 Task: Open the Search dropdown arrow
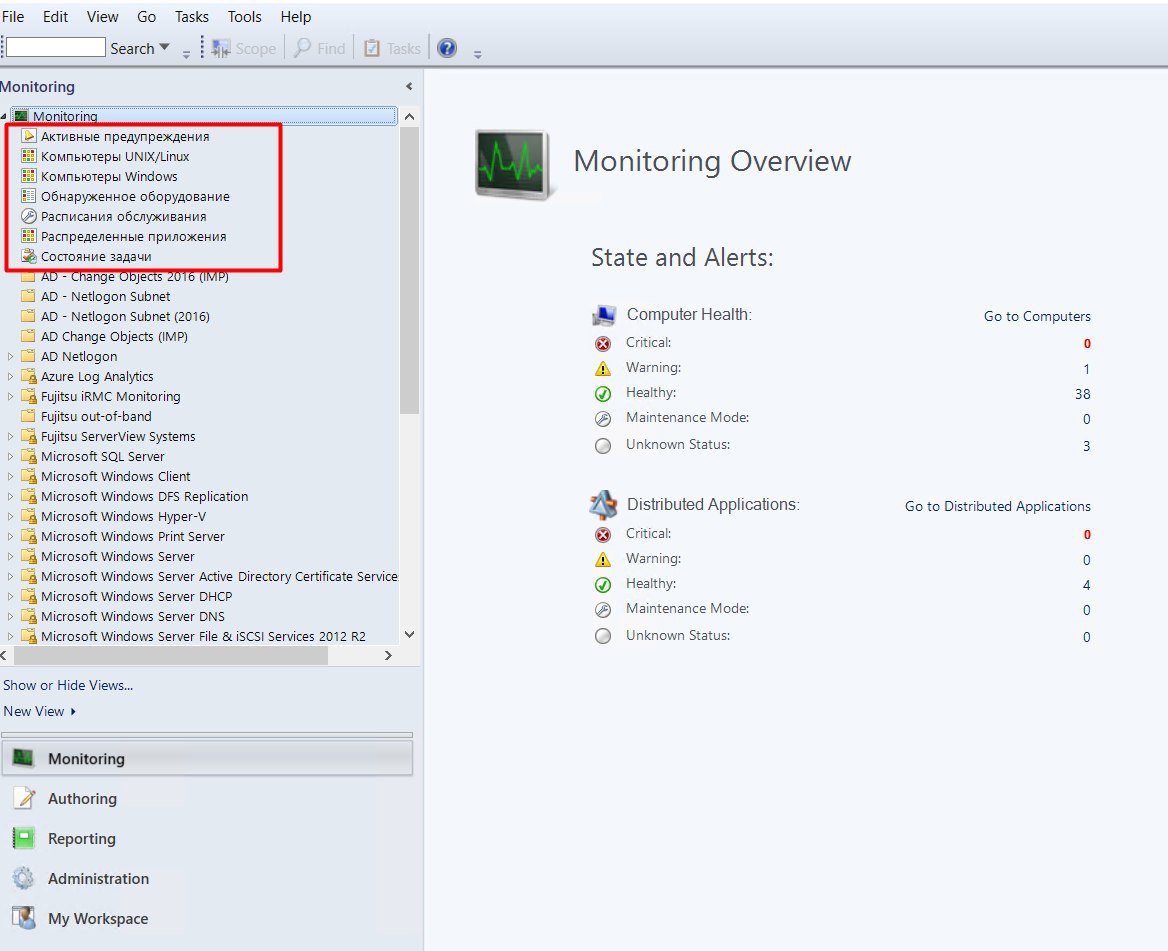[x=165, y=47]
